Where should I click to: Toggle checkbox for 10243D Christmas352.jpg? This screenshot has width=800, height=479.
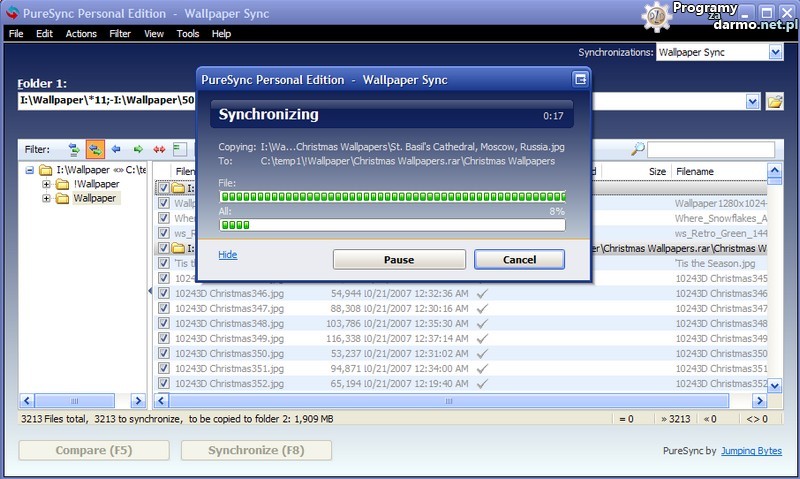[x=164, y=383]
